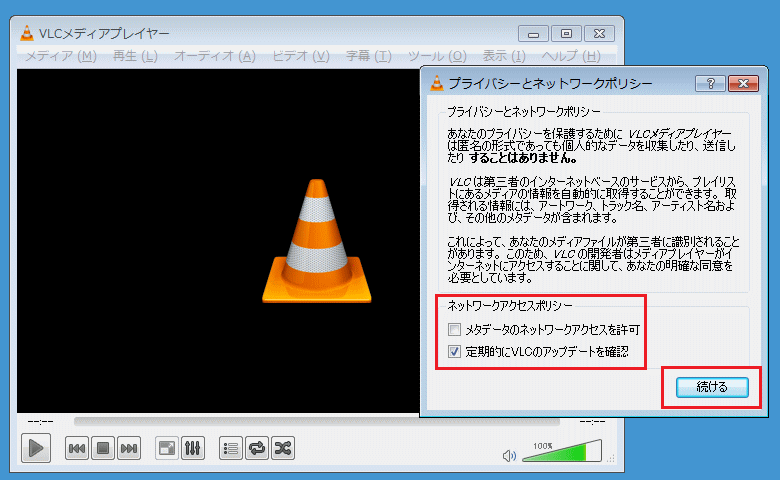The height and width of the screenshot is (480, 780).
Task: Open the 再生 (L) menu
Action: (135, 56)
